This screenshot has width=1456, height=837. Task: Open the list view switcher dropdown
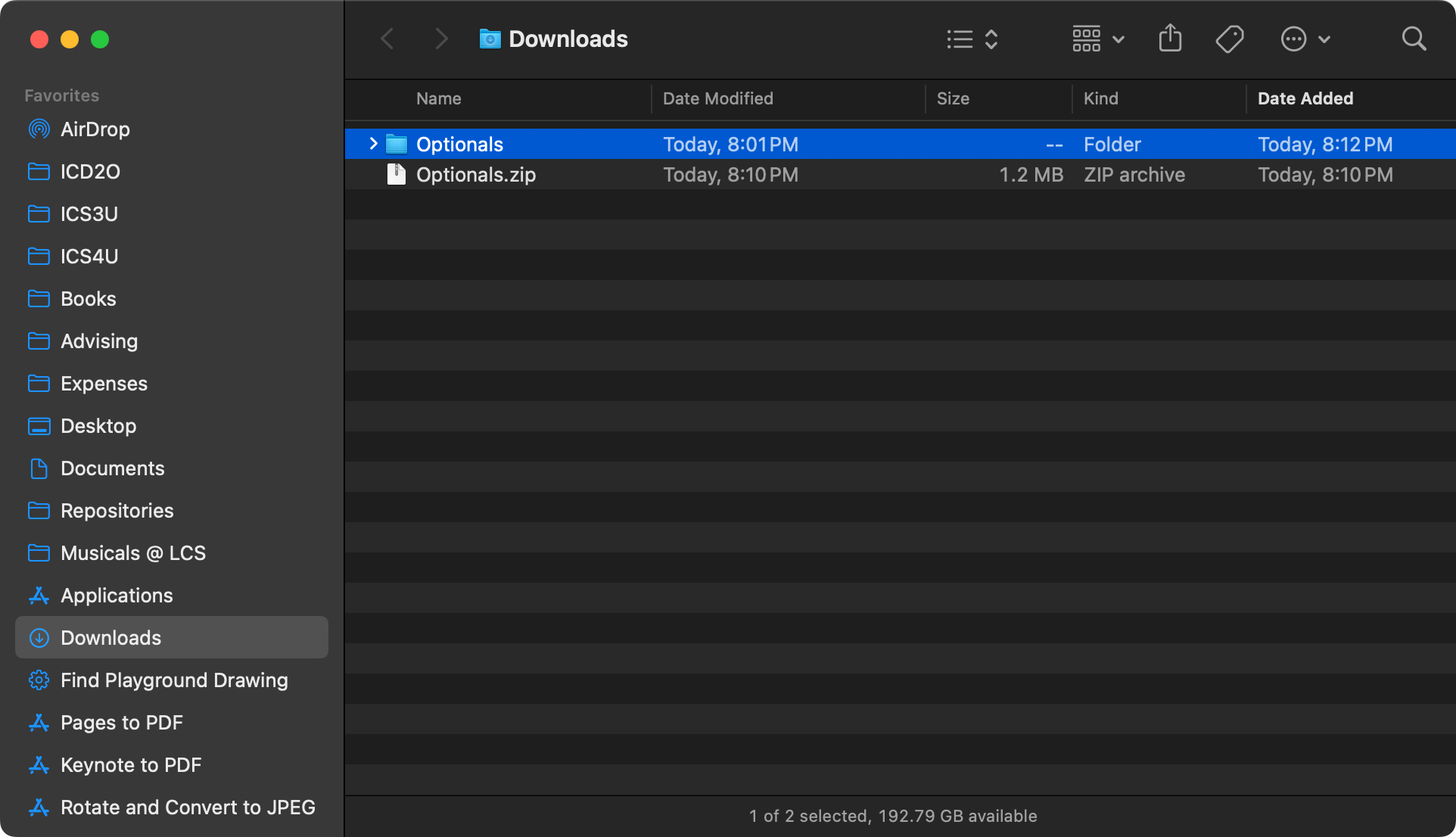pos(972,39)
